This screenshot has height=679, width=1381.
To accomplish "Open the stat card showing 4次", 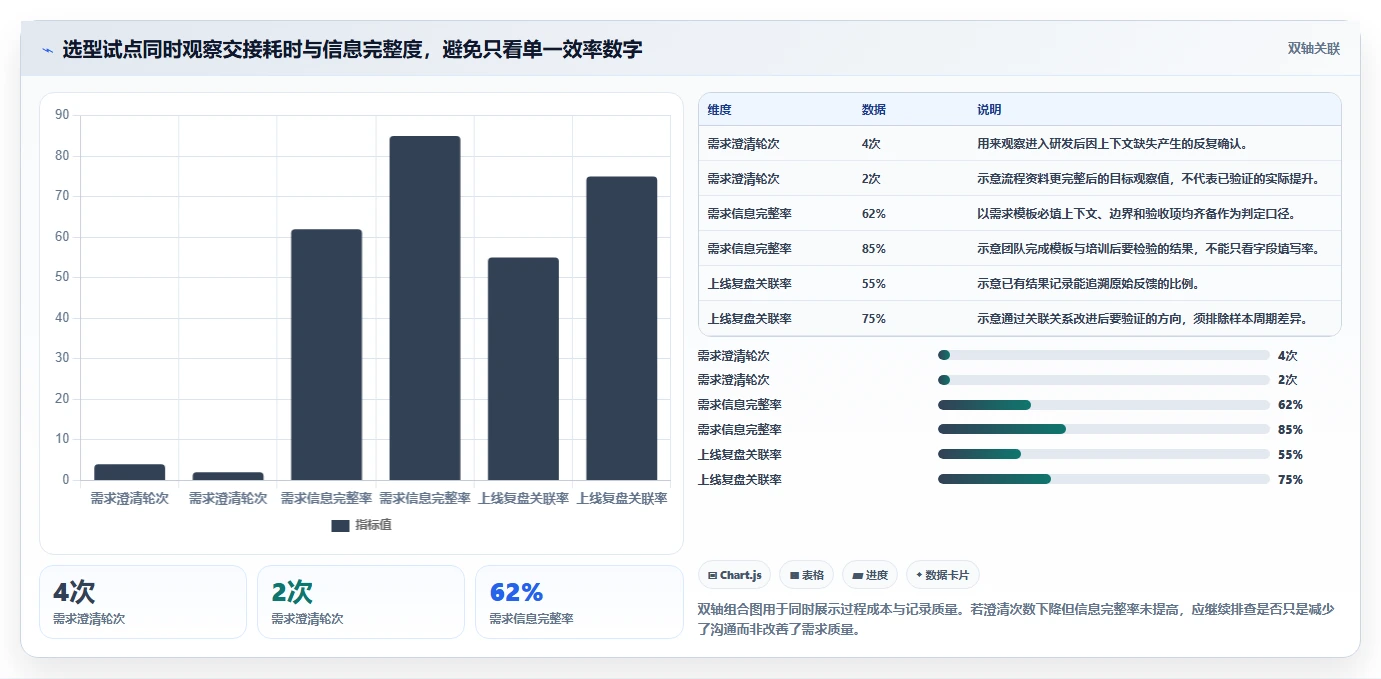I will pyautogui.click(x=143, y=602).
